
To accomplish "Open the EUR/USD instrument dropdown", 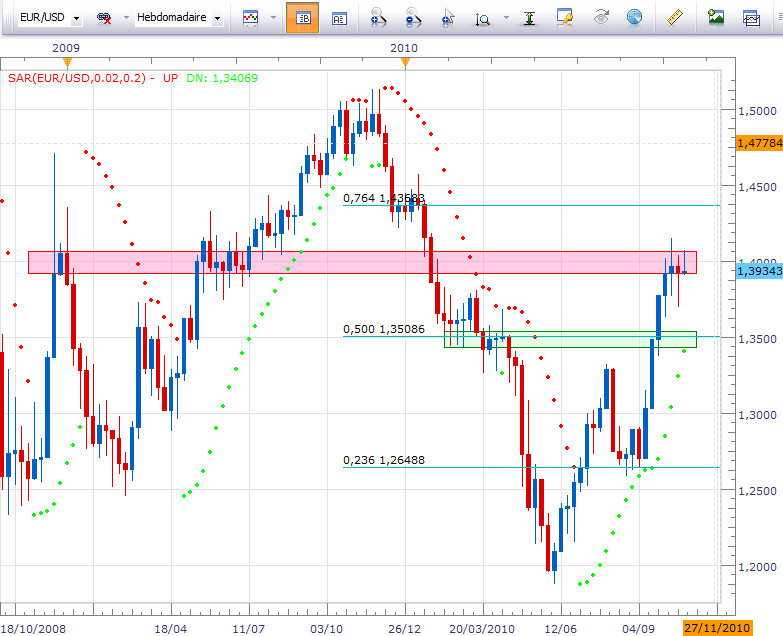I will [76, 18].
